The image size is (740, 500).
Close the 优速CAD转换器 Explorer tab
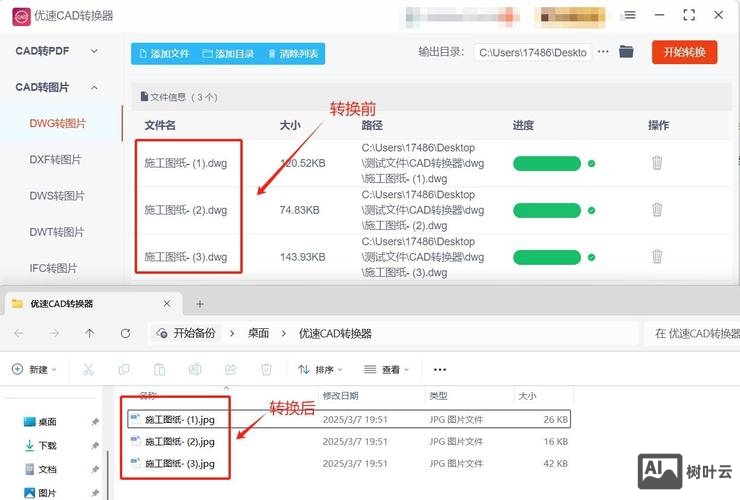(167, 304)
